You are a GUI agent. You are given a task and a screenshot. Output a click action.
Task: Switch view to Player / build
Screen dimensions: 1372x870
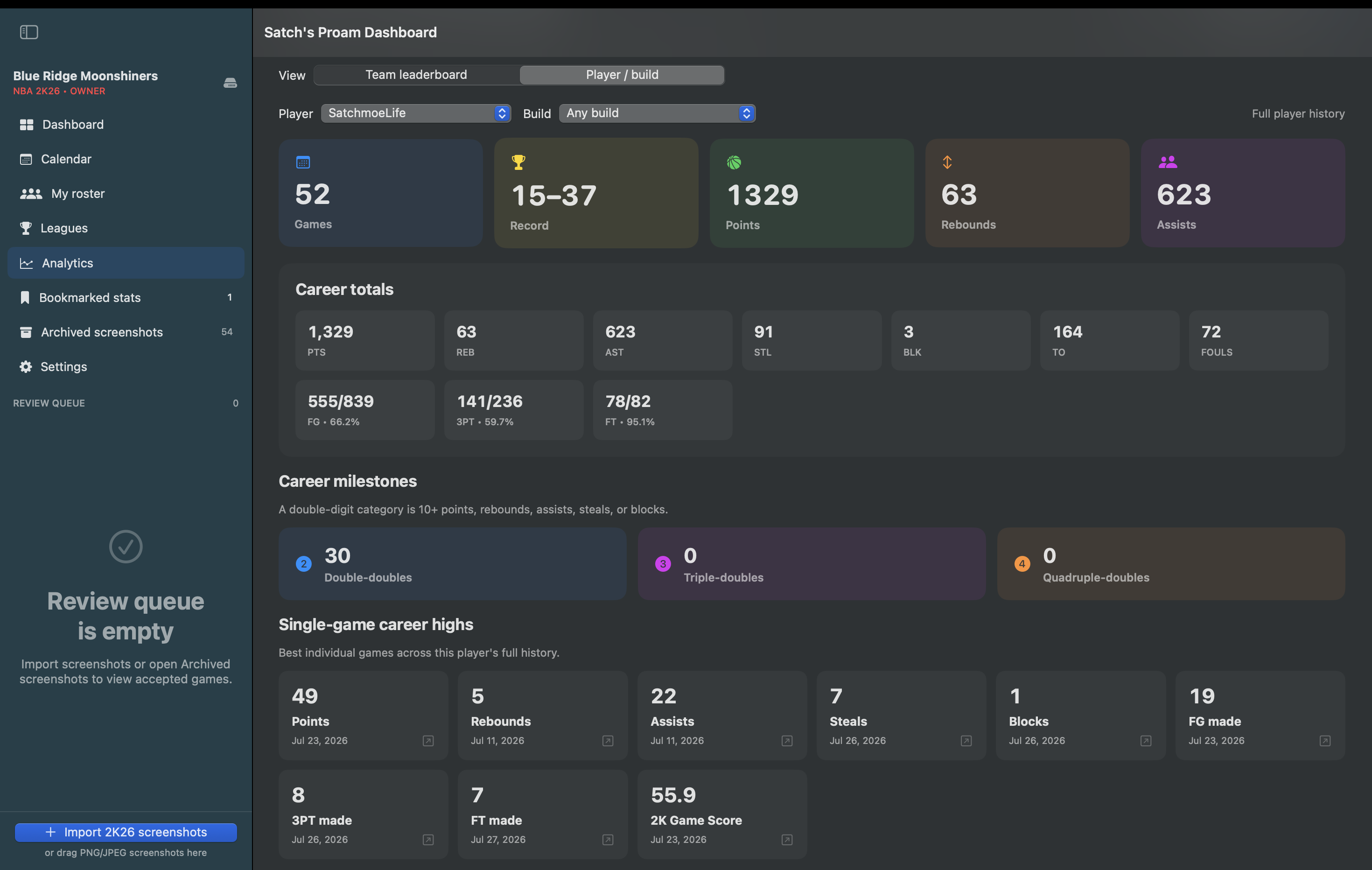(x=622, y=75)
